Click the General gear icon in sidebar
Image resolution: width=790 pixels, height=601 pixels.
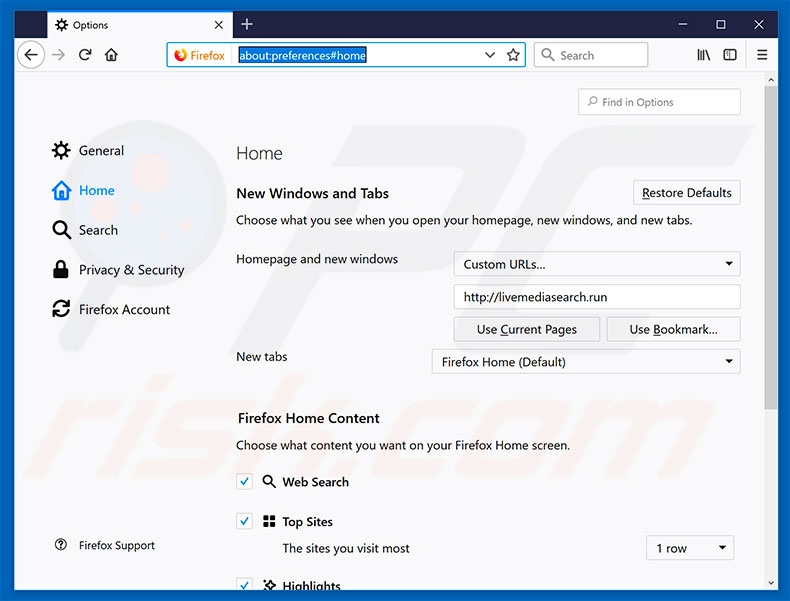point(61,151)
